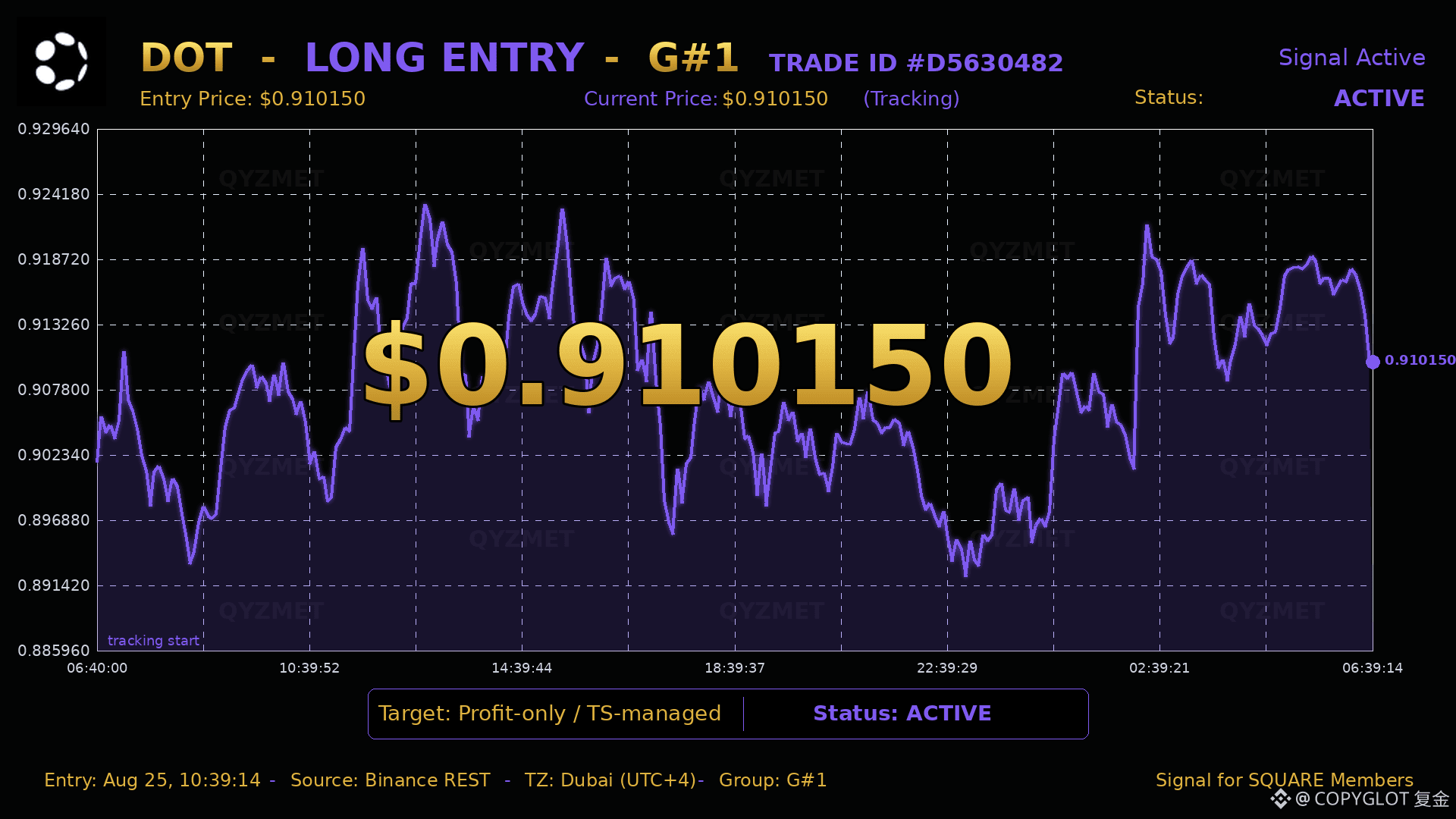Viewport: 1456px width, 819px height.
Task: Click the "Status:" label in the header
Action: point(1169,98)
